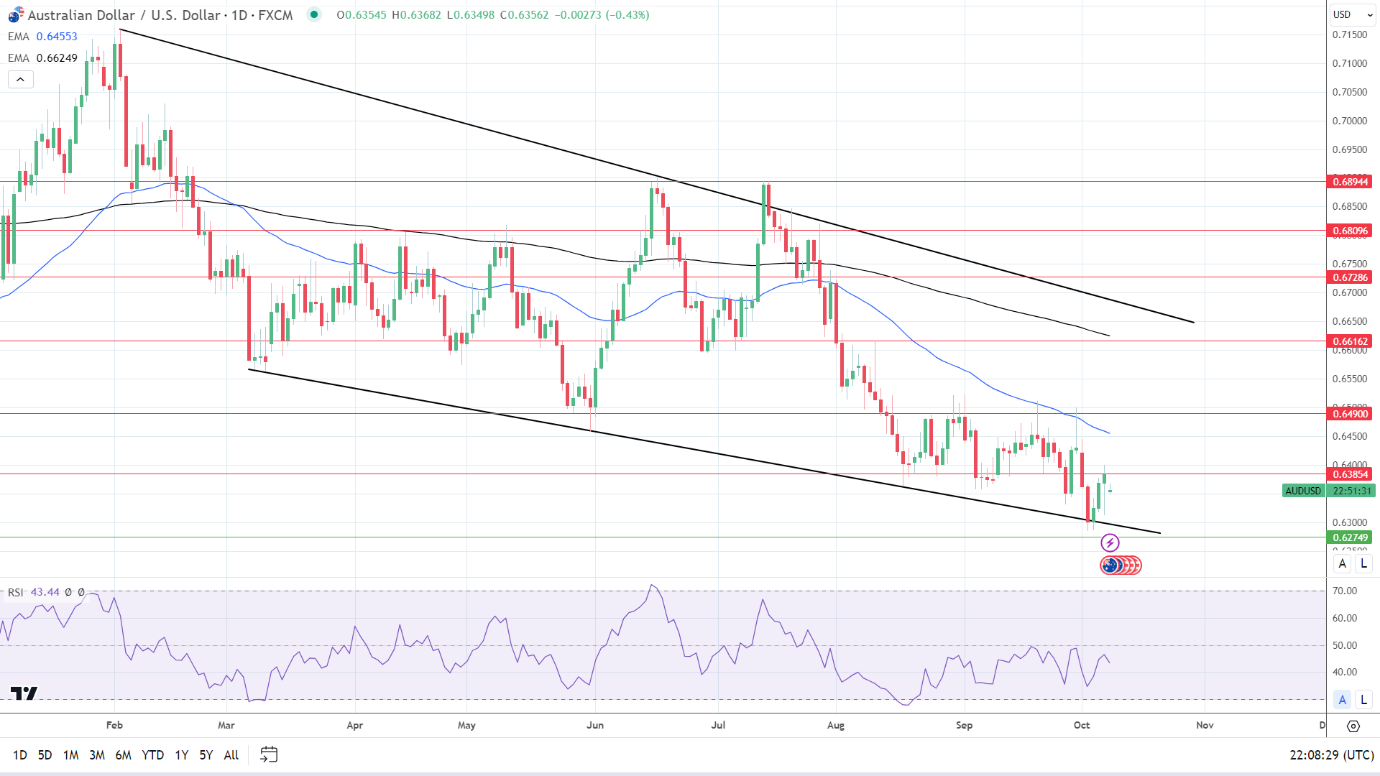Click the open value O0.63545
Screen dimensions: 1380x776
click(360, 15)
